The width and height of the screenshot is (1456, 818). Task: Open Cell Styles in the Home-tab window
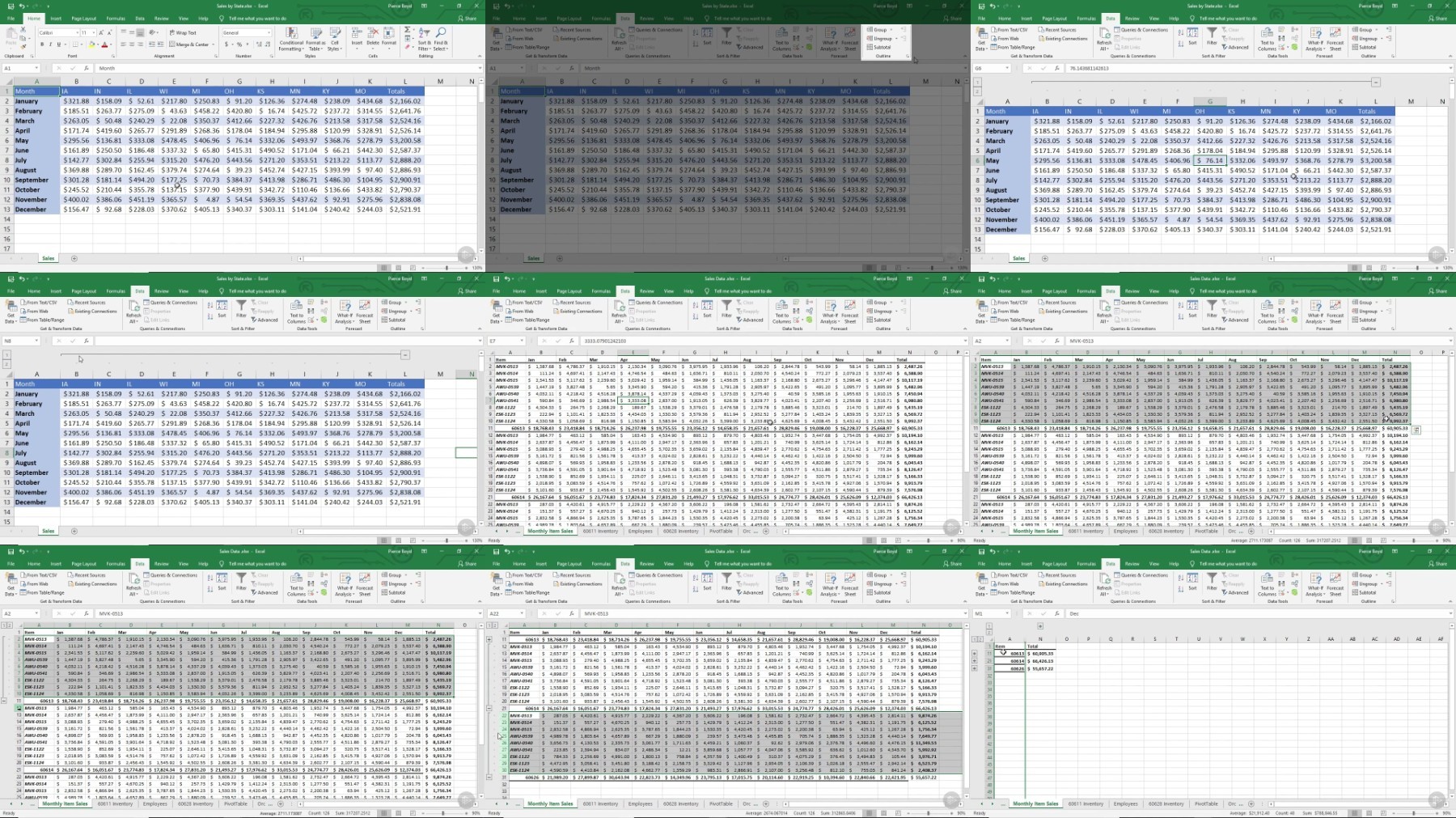(x=334, y=39)
